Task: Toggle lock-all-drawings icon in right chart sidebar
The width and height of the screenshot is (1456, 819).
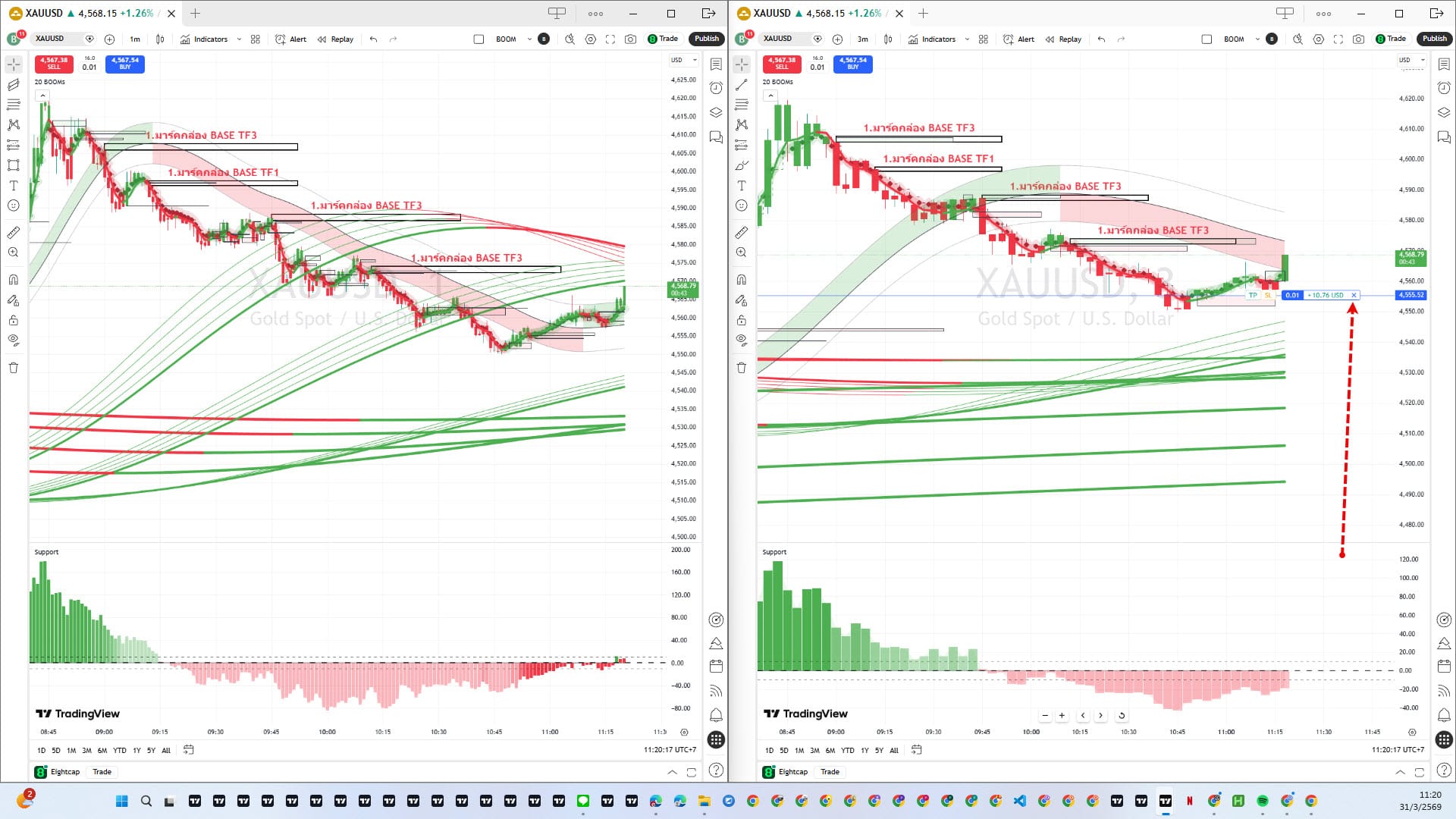Action: [x=741, y=321]
